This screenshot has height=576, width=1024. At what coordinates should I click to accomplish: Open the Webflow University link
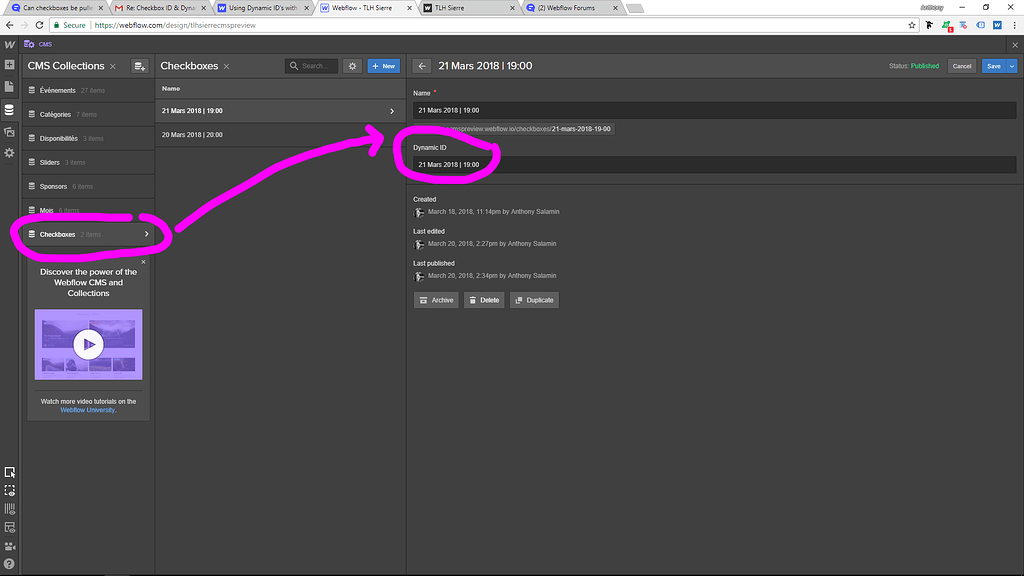[88, 407]
